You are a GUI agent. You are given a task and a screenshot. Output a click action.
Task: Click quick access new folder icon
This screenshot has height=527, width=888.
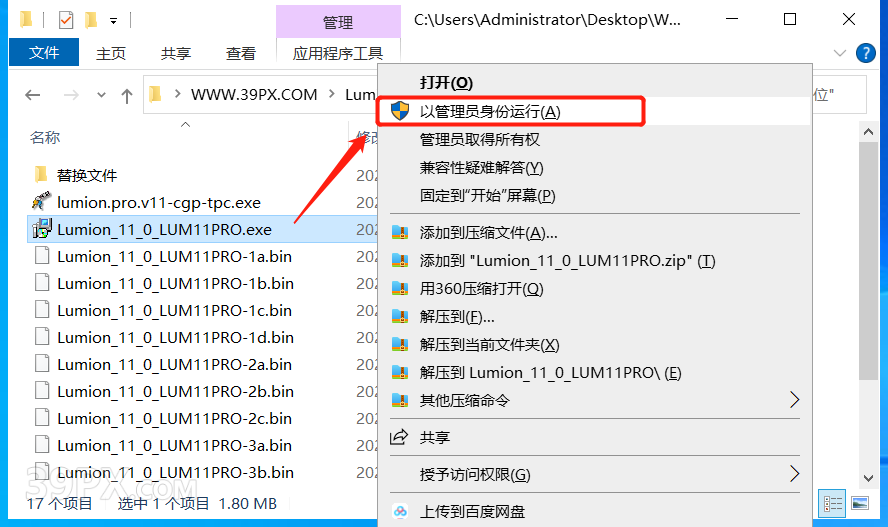click(x=91, y=20)
